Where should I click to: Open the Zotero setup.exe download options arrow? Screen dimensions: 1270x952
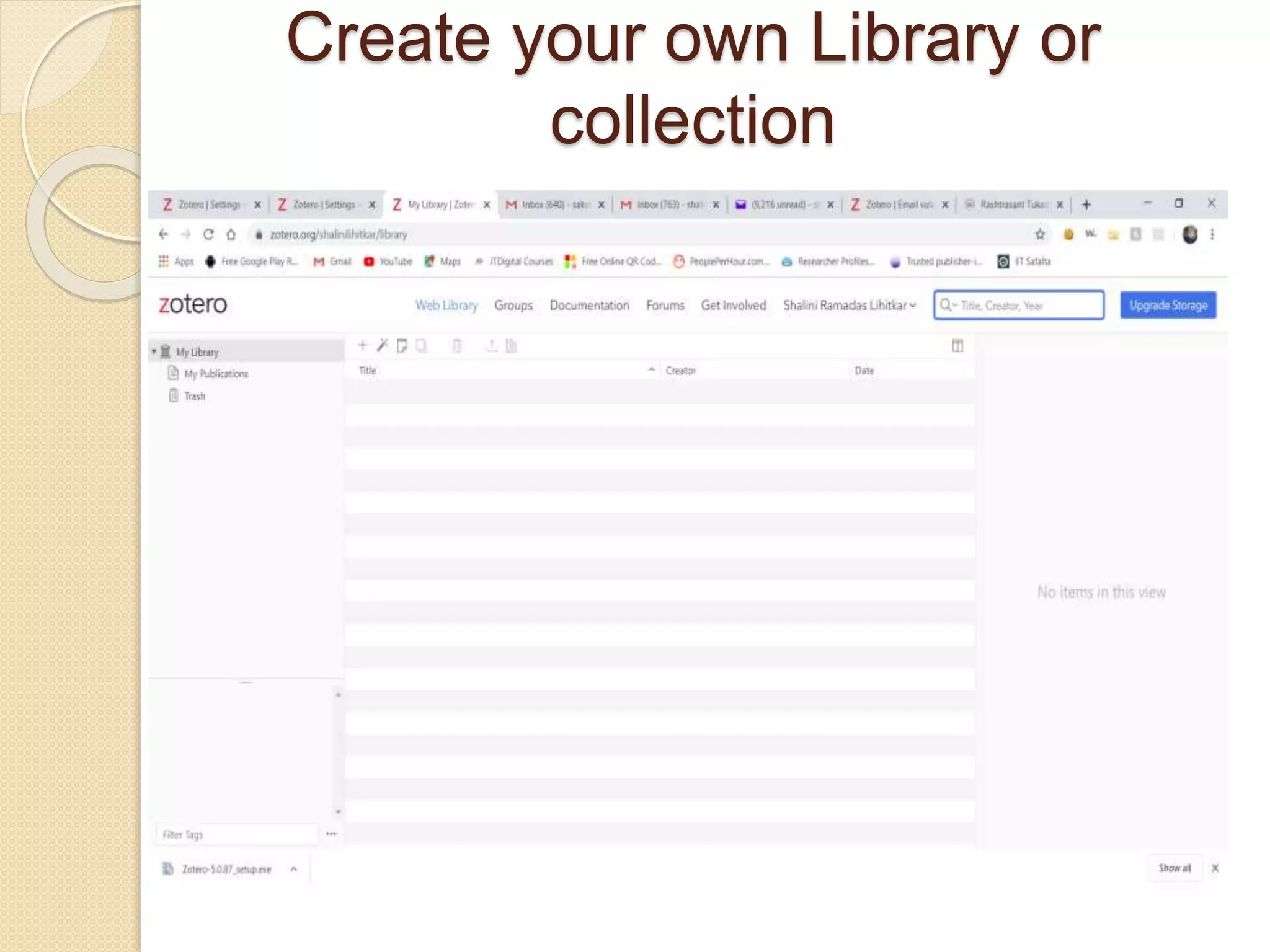click(x=294, y=869)
